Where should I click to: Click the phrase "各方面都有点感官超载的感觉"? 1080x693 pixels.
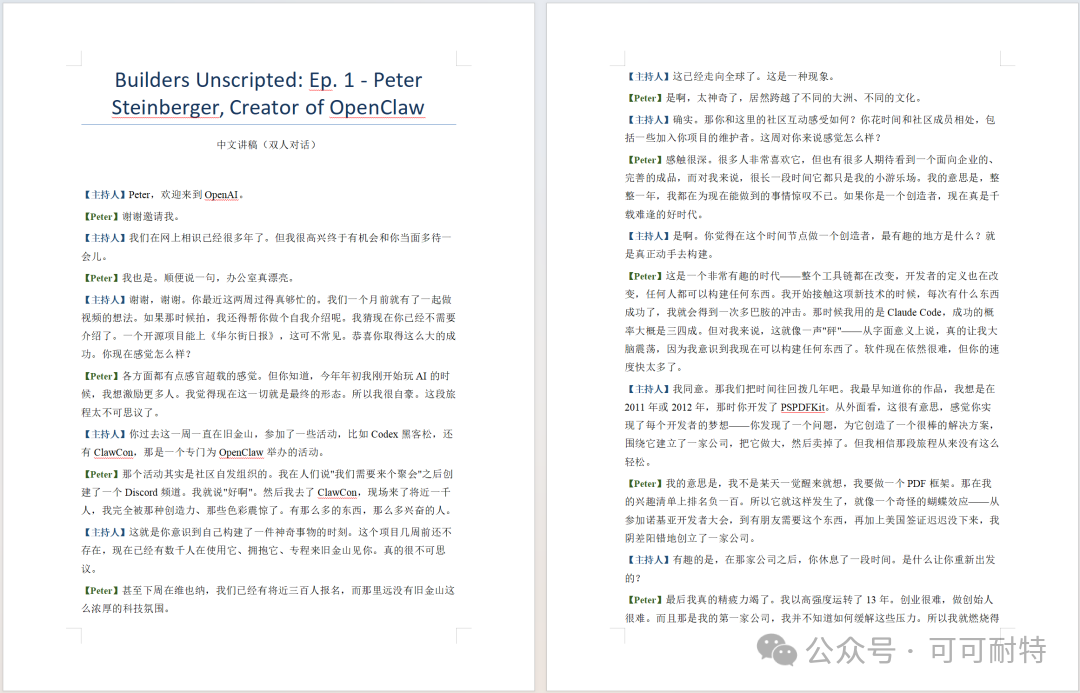(189, 376)
